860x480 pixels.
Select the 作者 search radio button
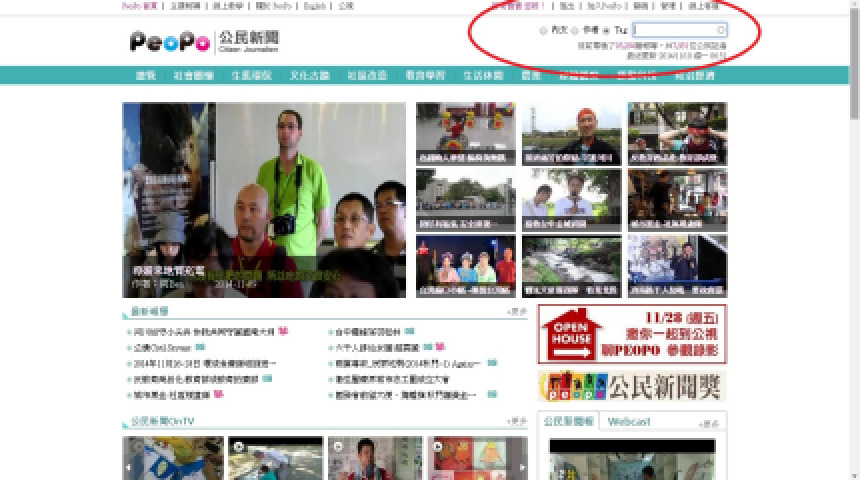pyautogui.click(x=575, y=31)
